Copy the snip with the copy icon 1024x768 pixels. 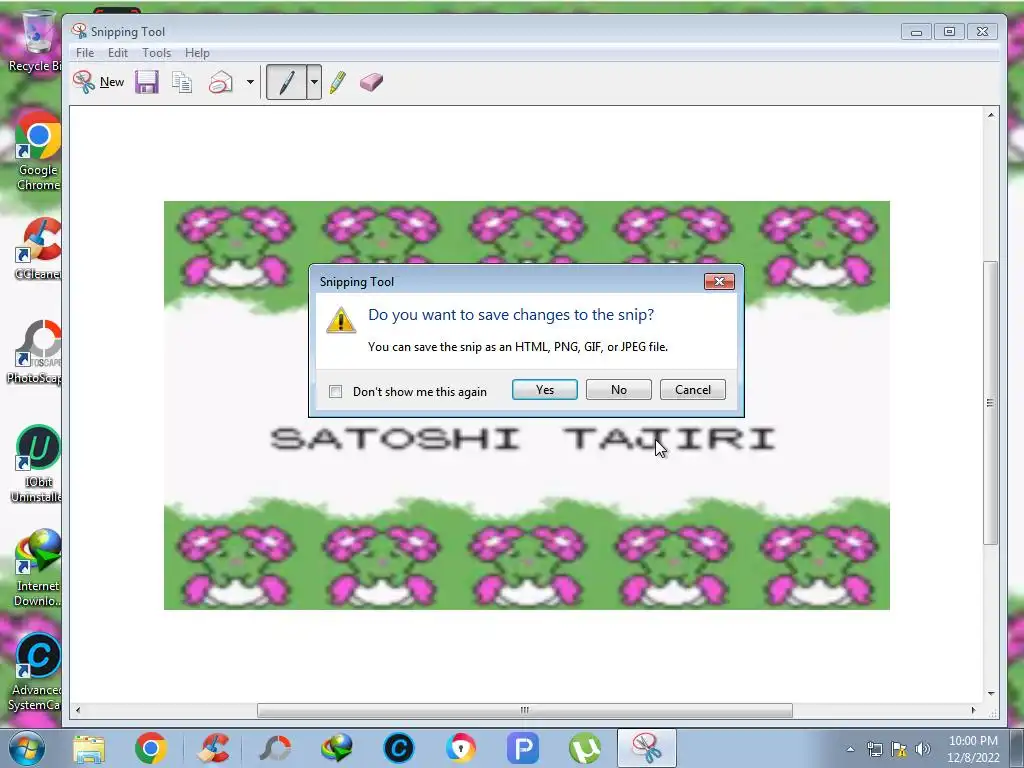pos(182,82)
